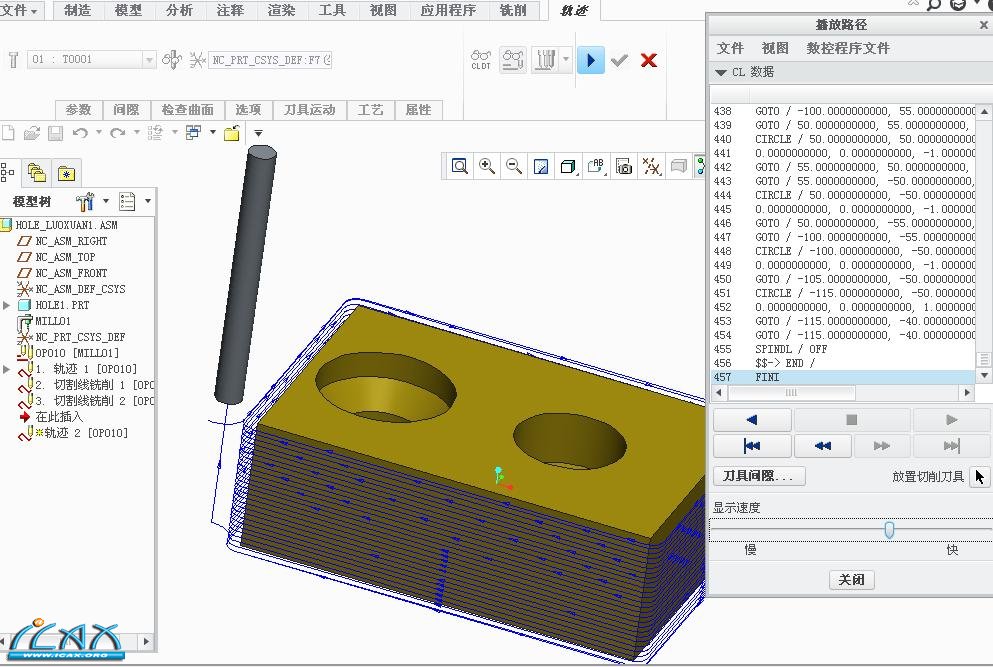
Task: Click the red X cancel icon
Action: [649, 60]
